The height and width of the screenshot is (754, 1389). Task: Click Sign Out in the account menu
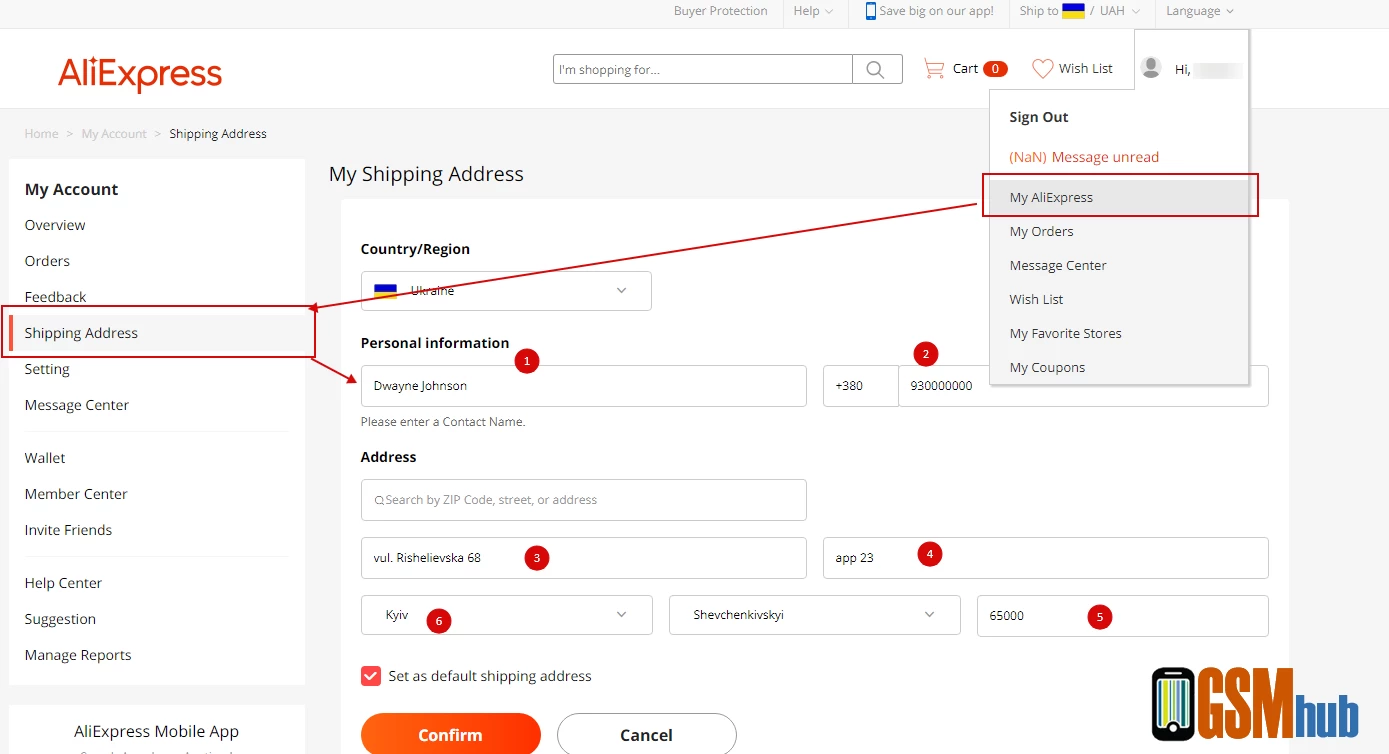[x=1038, y=117]
